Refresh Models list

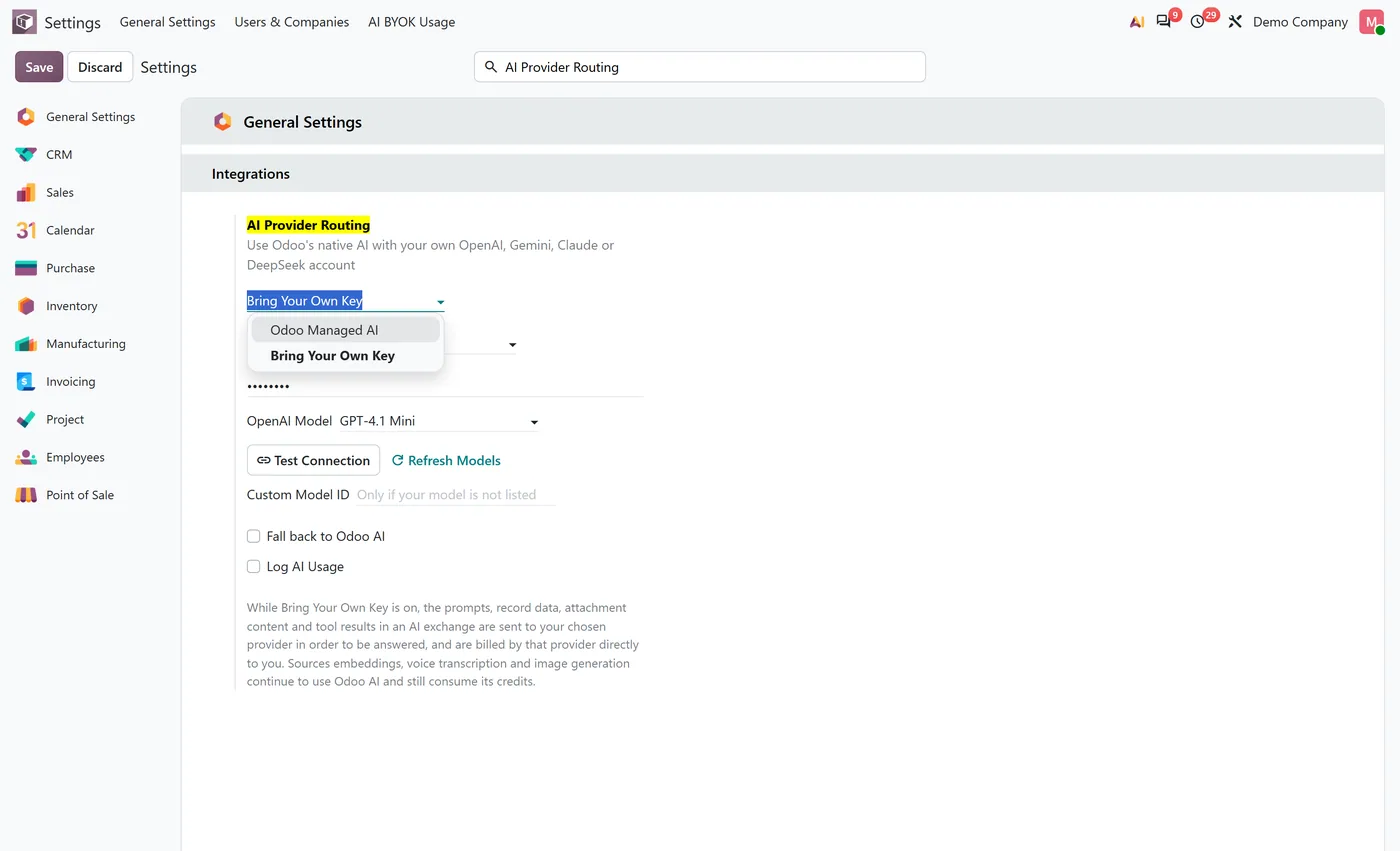pos(446,461)
